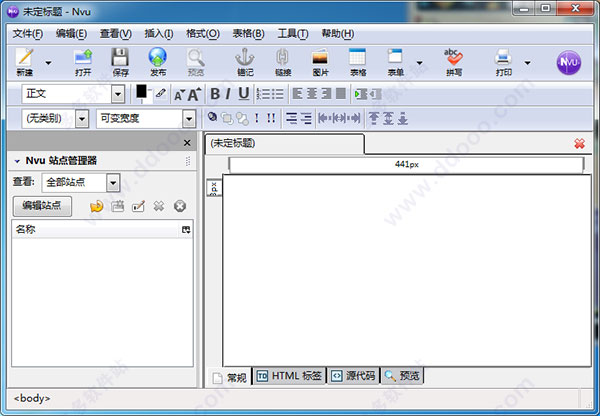Toggle Underline formatting
The height and width of the screenshot is (416, 600).
click(x=244, y=94)
